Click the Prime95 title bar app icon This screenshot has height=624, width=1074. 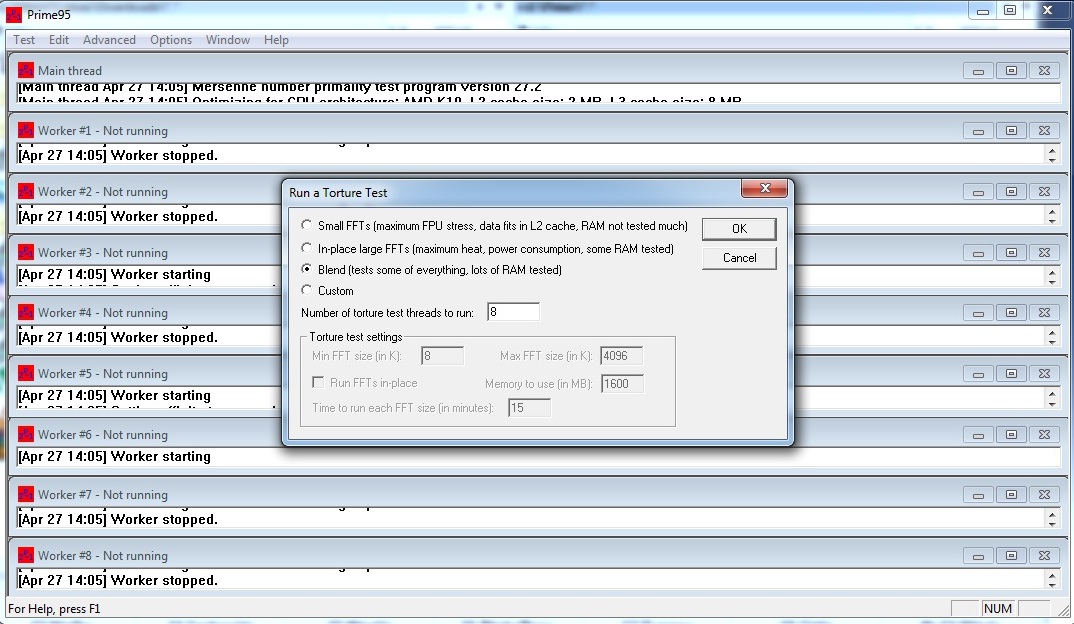[x=13, y=14]
